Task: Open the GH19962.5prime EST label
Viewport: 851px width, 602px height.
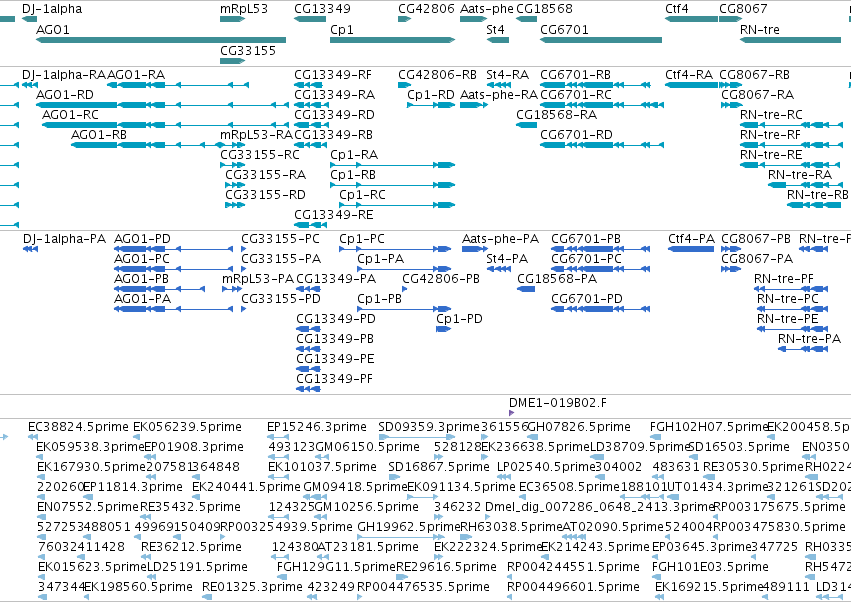Action: [409, 527]
